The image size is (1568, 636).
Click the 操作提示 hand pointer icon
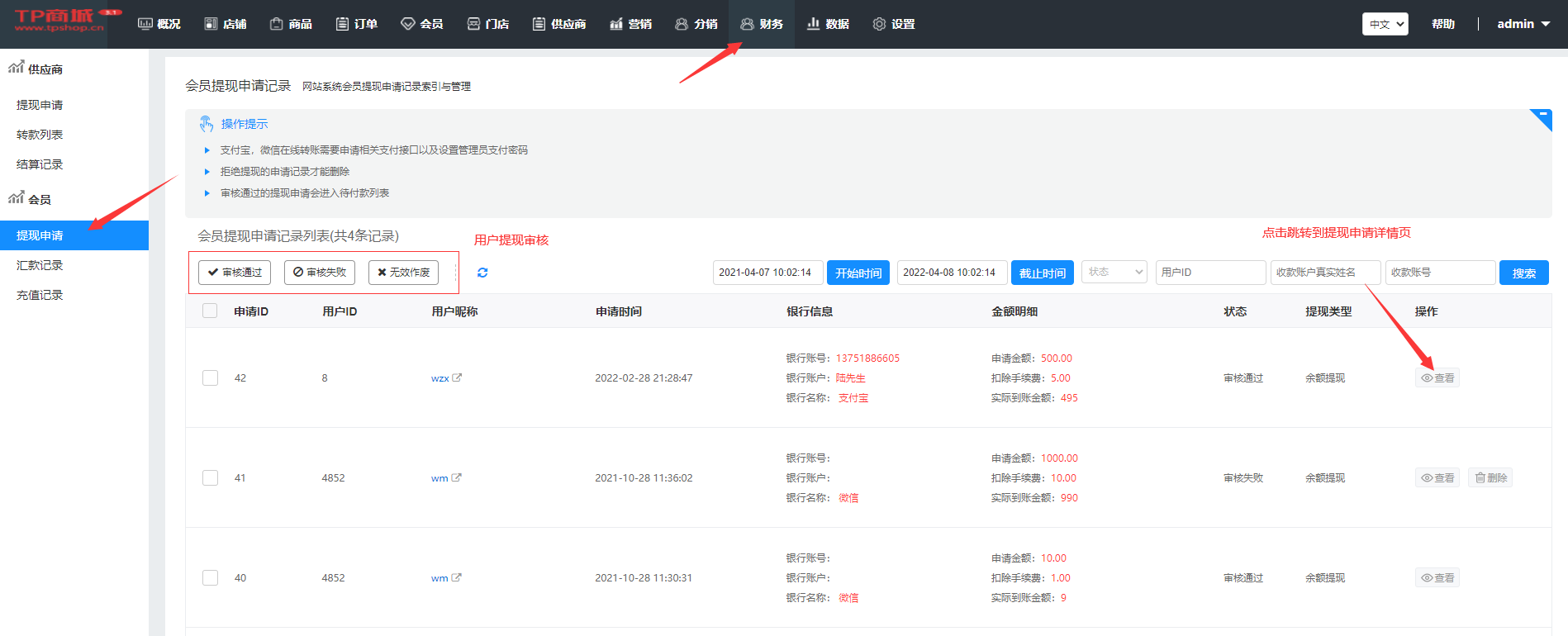pos(207,124)
